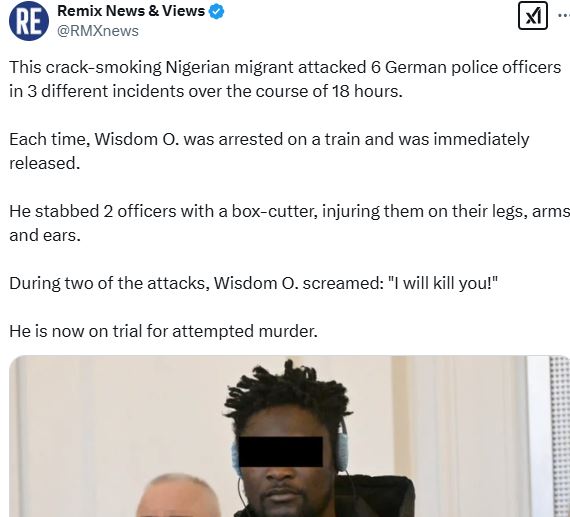Click the blue headphones in the photo
The width and height of the screenshot is (570, 517).
(342, 449)
